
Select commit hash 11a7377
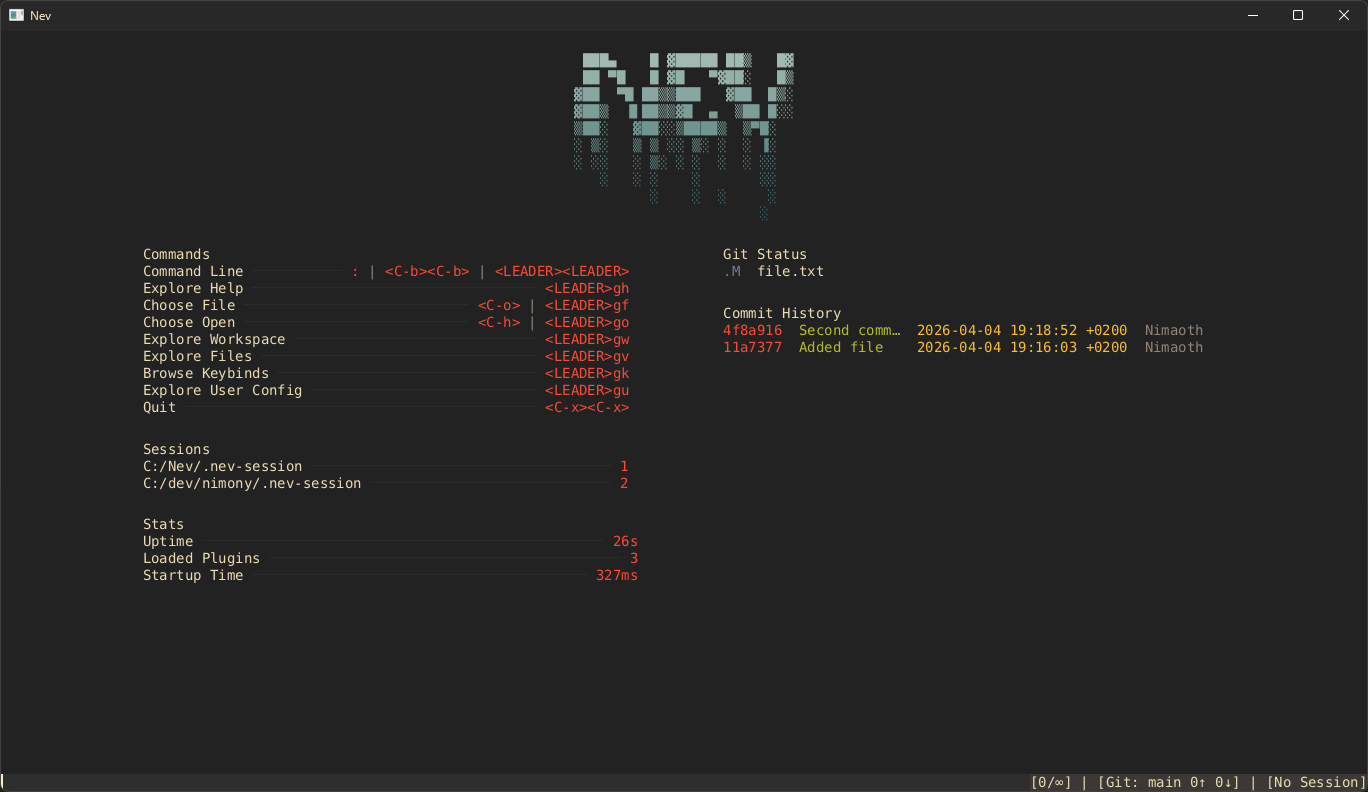tap(753, 347)
